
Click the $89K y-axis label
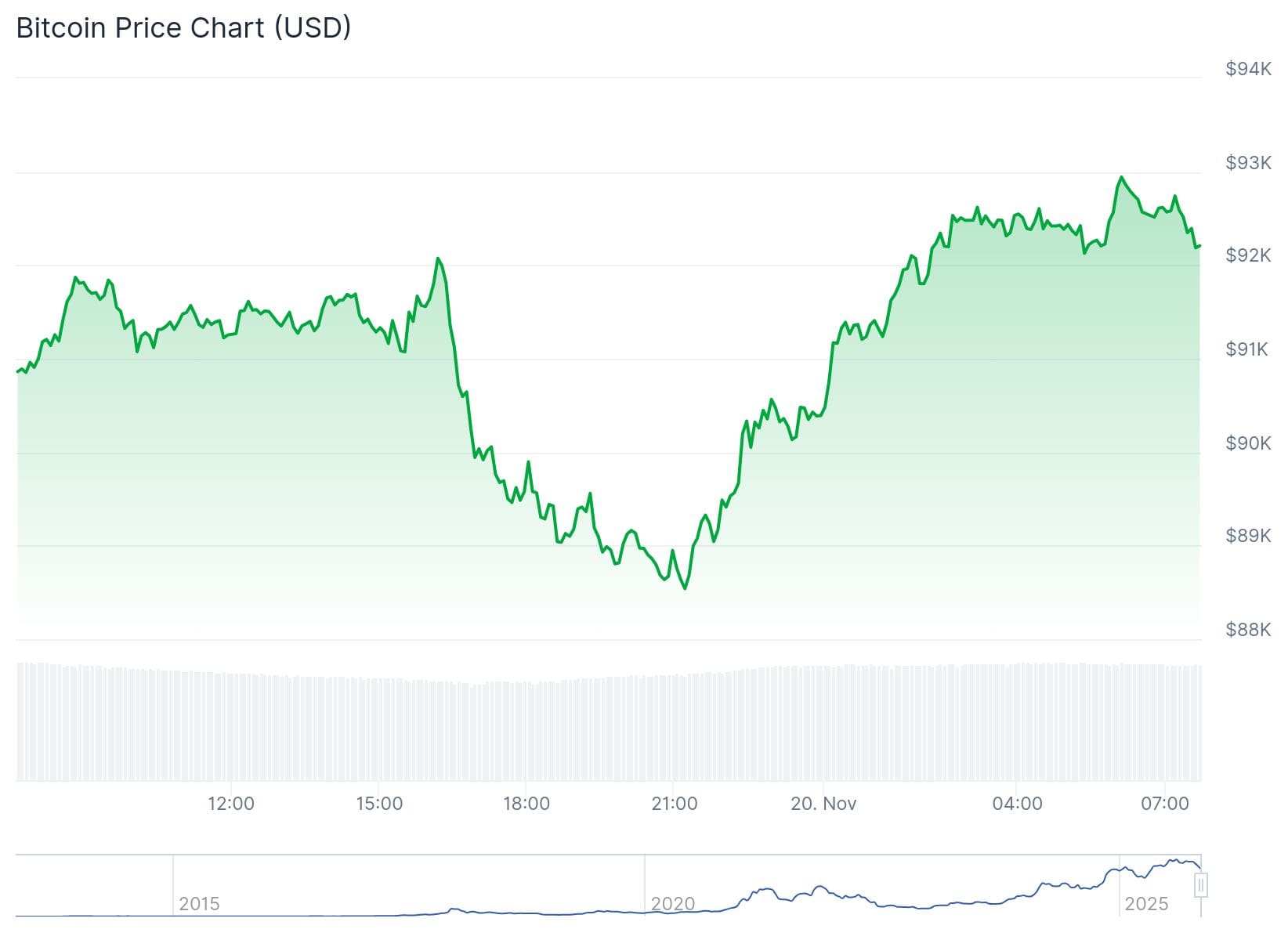[x=1248, y=536]
